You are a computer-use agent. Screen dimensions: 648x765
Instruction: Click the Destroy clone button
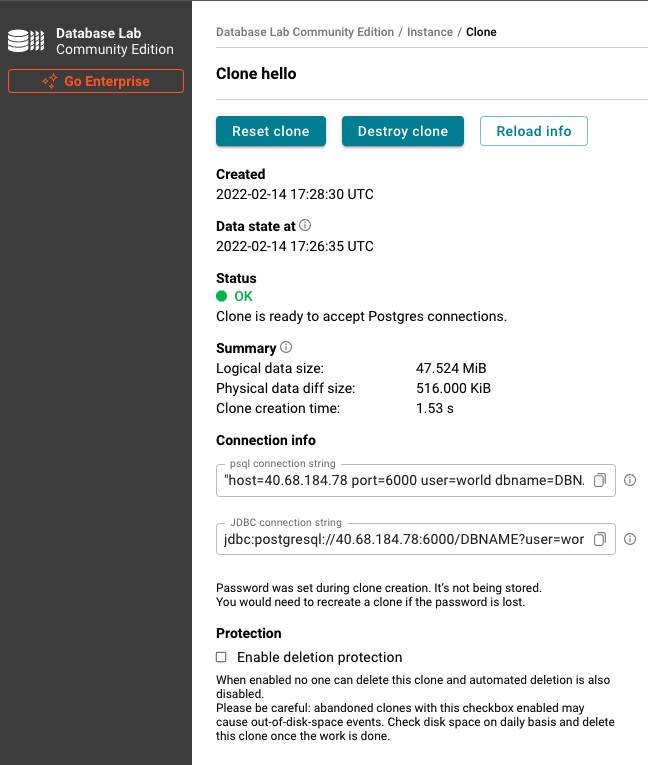pos(403,131)
